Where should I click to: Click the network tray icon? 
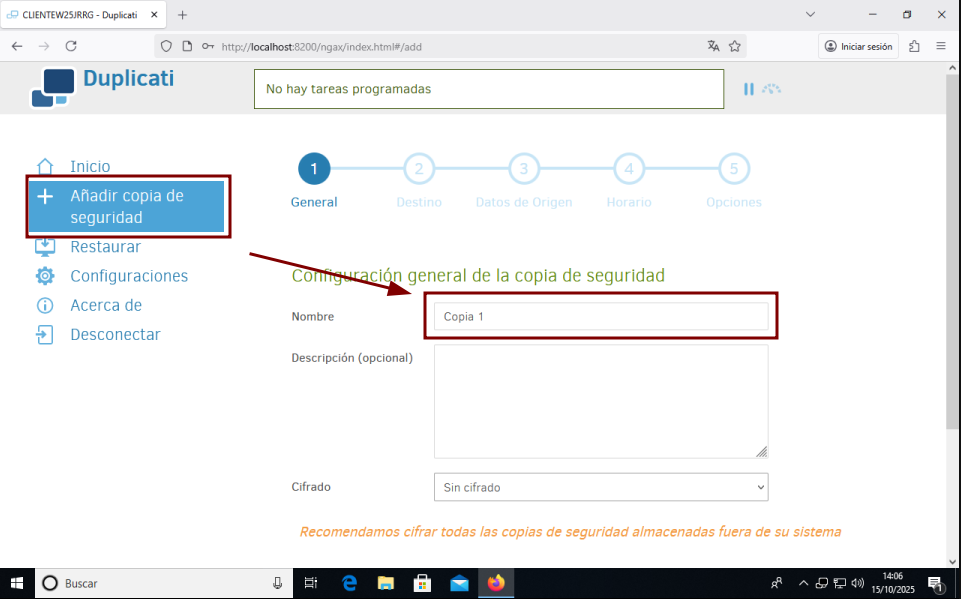point(840,583)
